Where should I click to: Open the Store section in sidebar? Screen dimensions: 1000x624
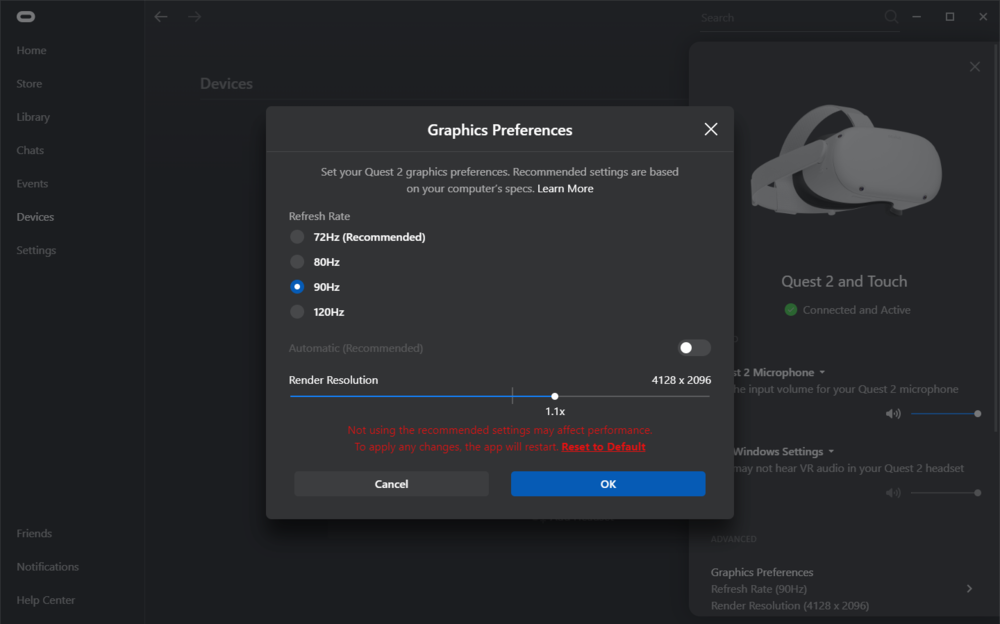click(x=29, y=84)
